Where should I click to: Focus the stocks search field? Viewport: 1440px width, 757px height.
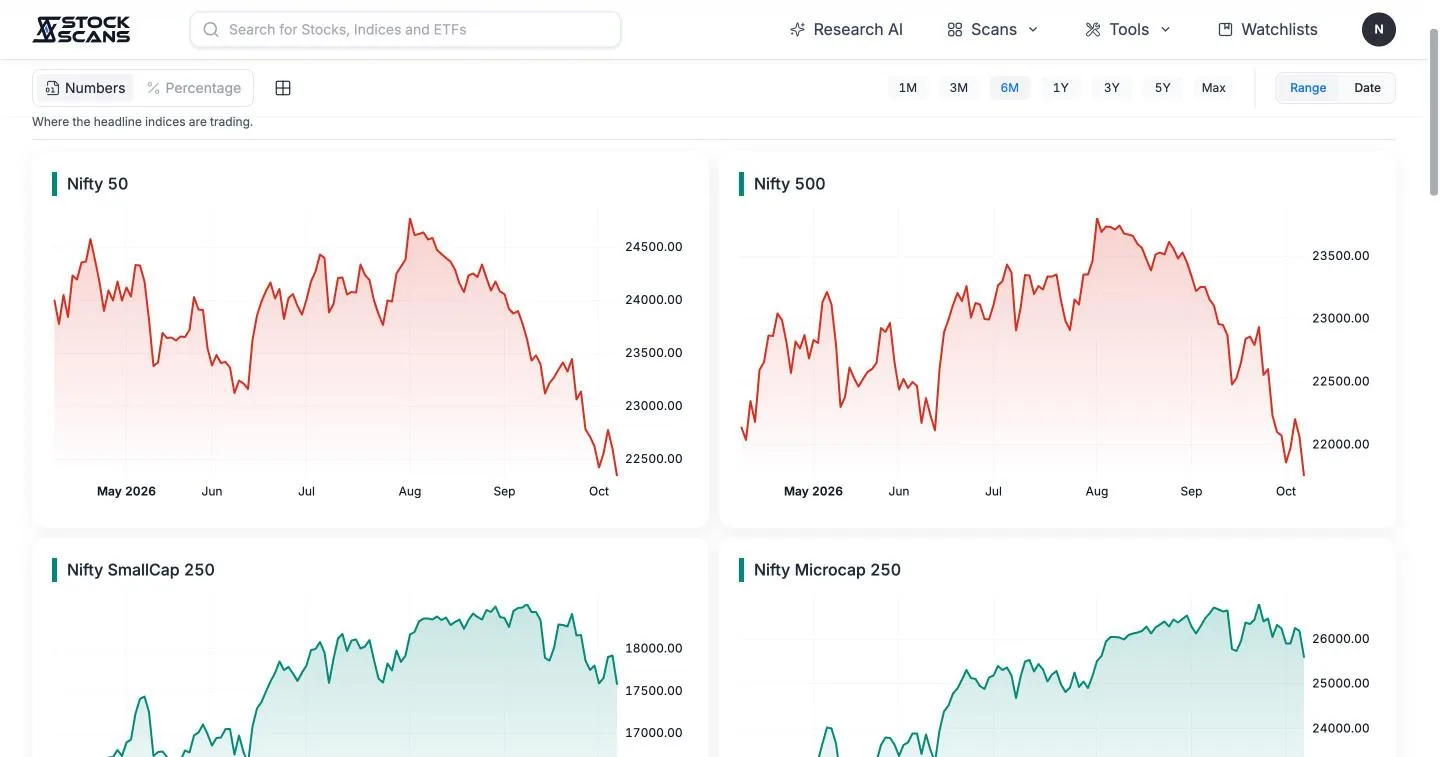405,29
